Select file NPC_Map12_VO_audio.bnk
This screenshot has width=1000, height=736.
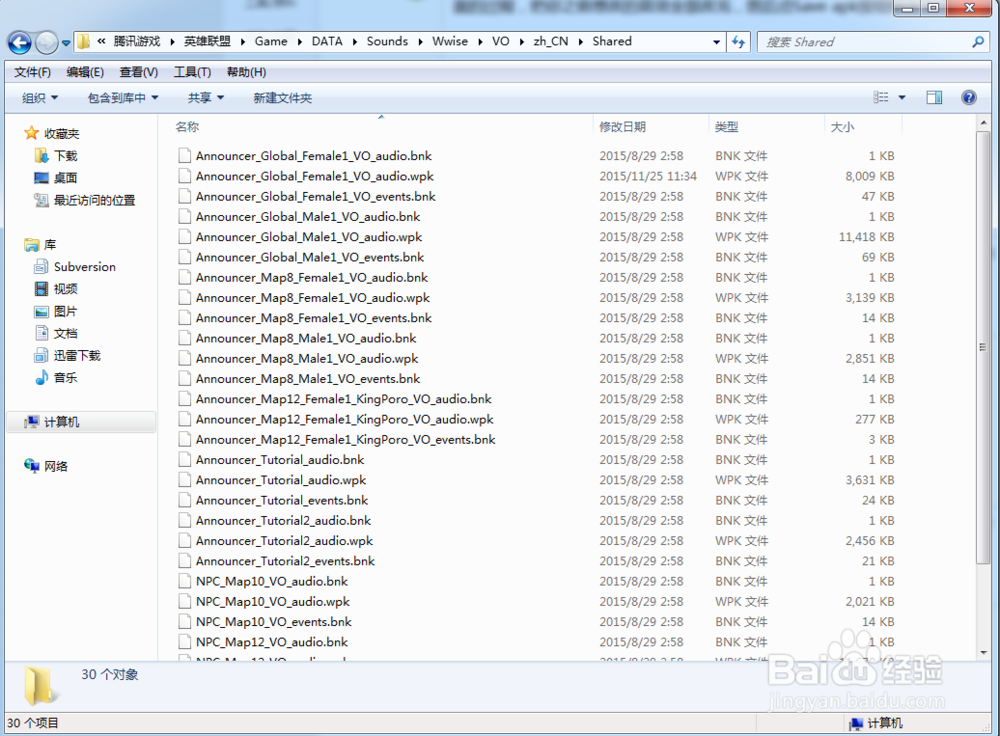point(272,642)
